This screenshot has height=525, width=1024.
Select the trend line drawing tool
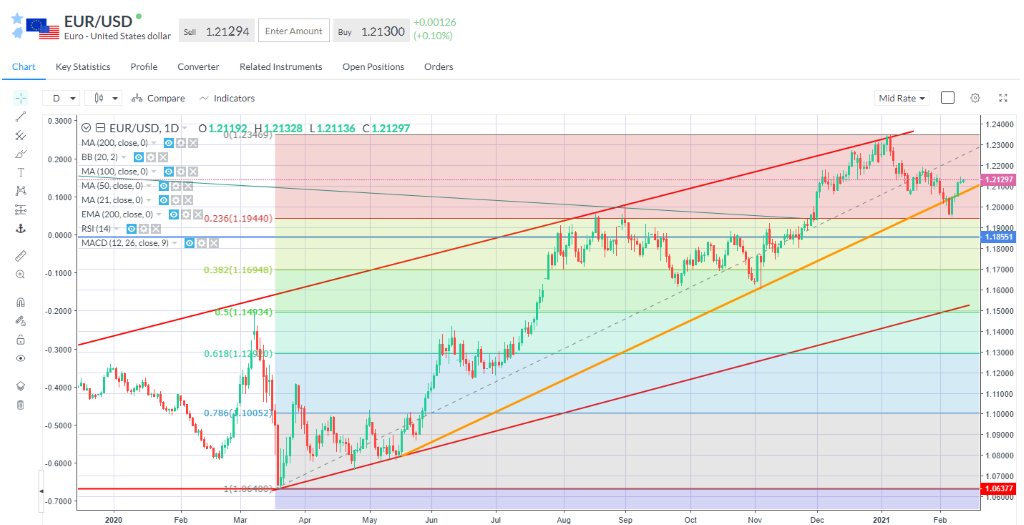click(x=20, y=117)
